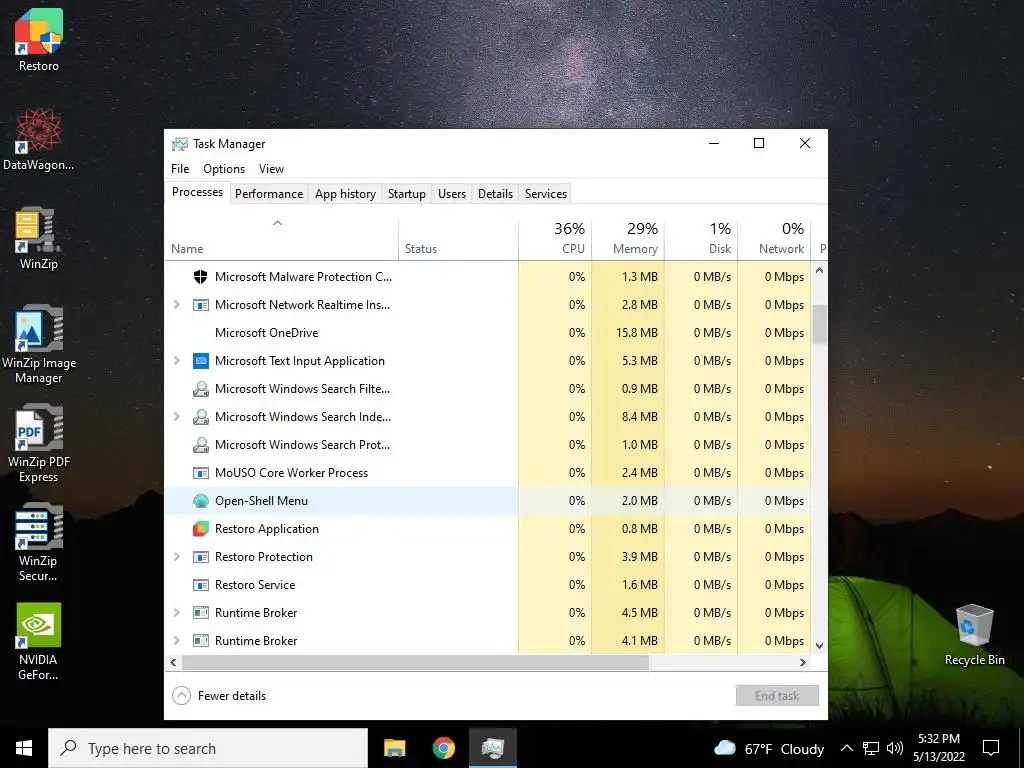Click the Restoro Application process icon

point(200,529)
